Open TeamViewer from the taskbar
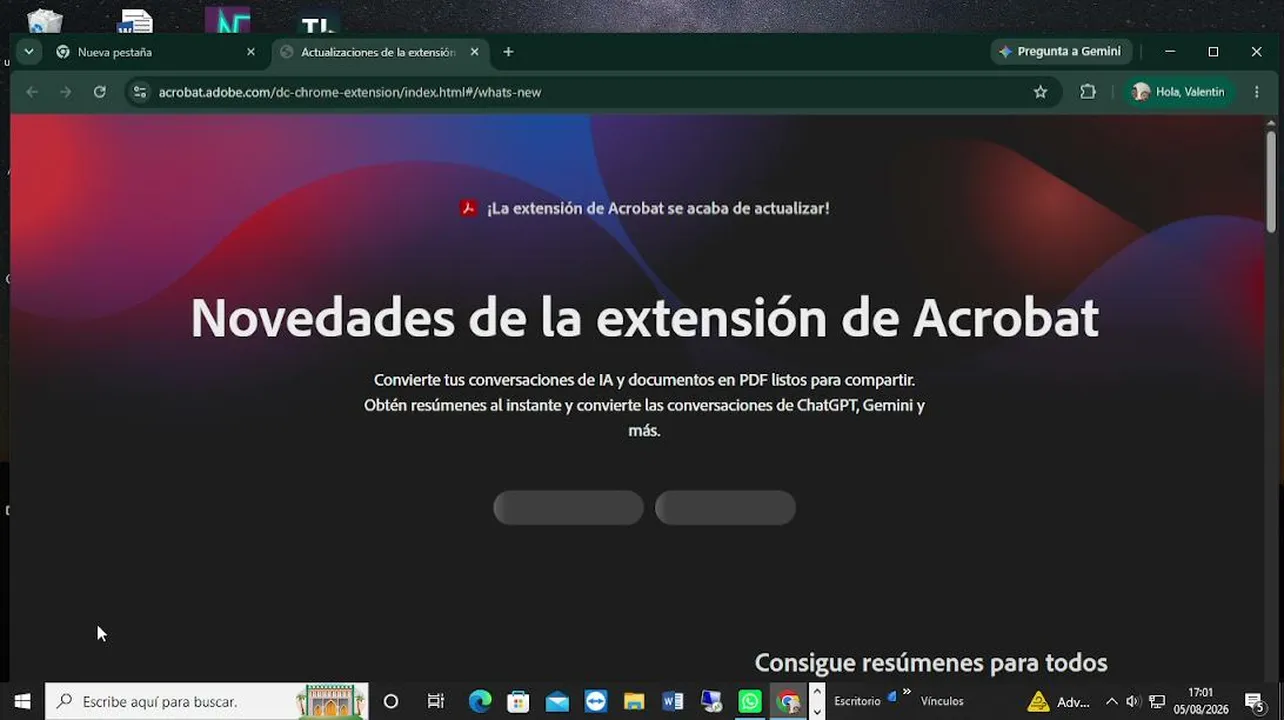1284x720 pixels. point(596,701)
